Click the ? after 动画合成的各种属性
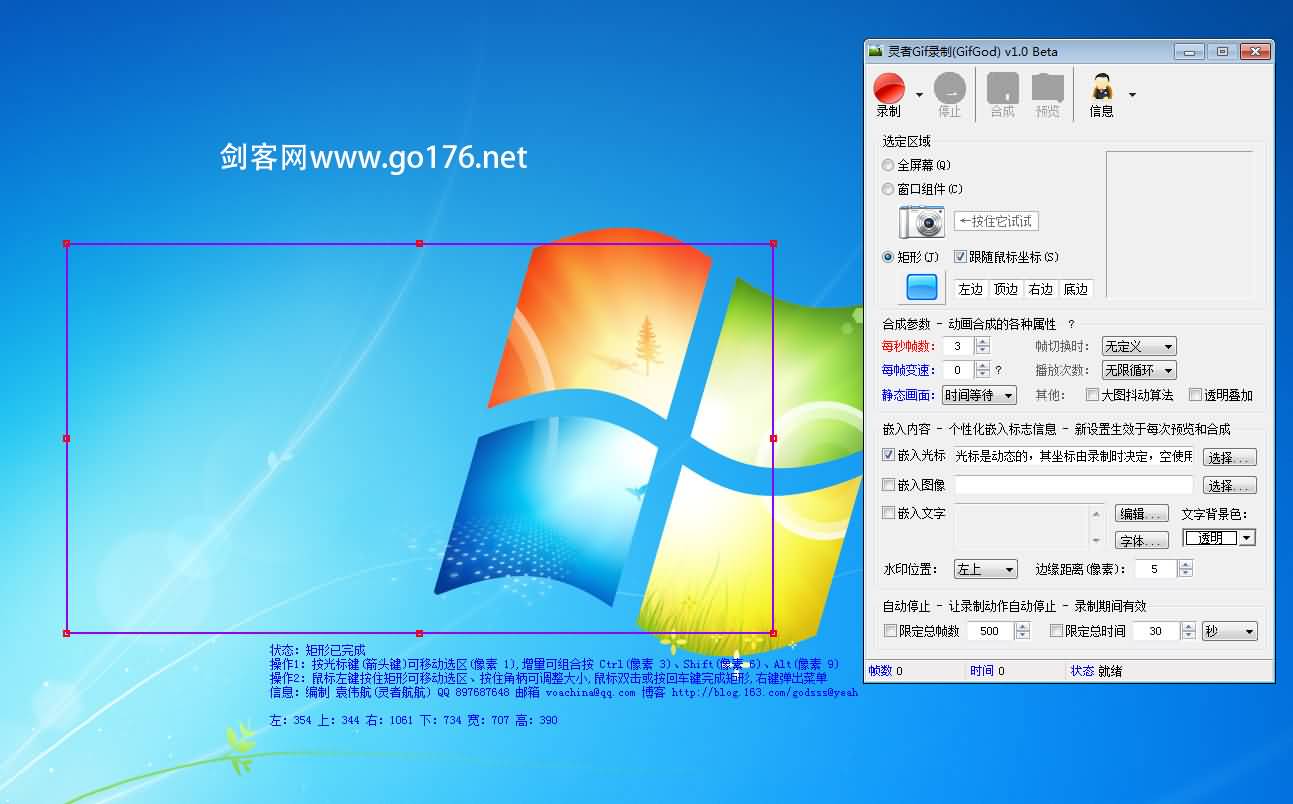1293x804 pixels. (1071, 324)
